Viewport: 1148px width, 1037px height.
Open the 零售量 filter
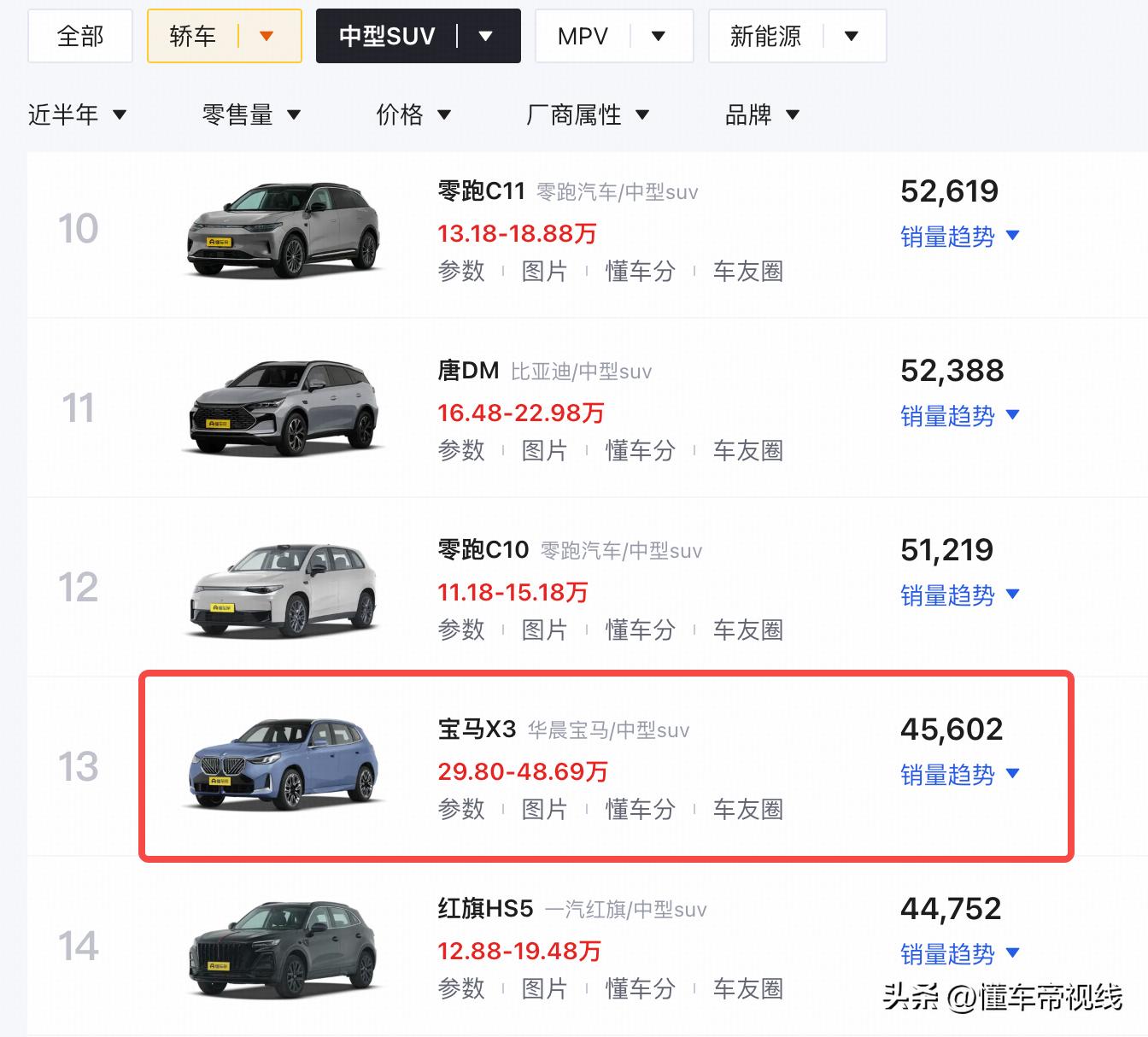tap(251, 114)
